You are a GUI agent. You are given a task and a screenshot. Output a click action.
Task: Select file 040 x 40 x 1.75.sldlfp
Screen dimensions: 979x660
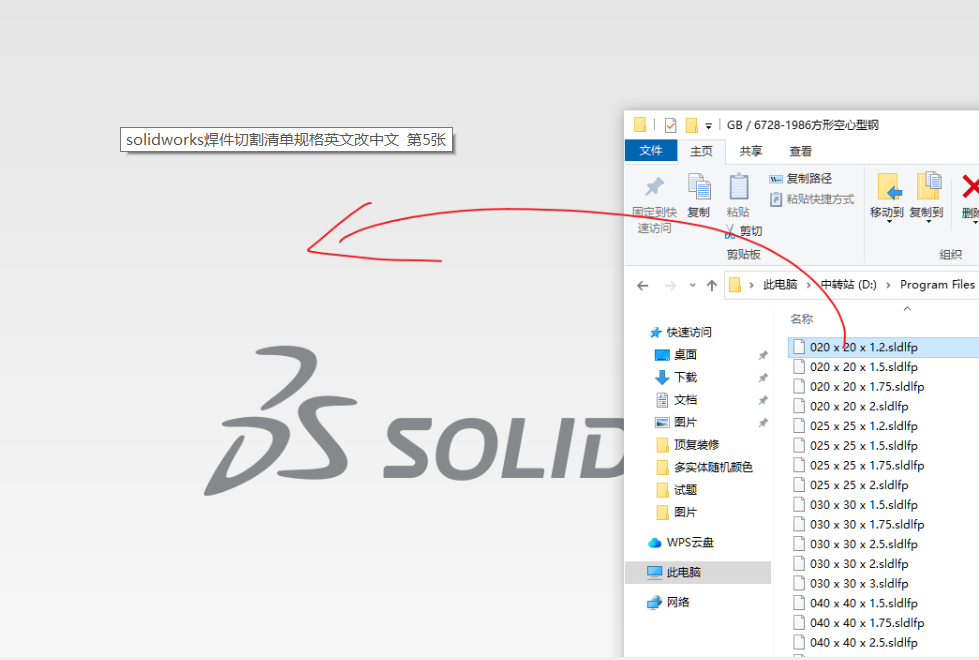[x=867, y=623]
